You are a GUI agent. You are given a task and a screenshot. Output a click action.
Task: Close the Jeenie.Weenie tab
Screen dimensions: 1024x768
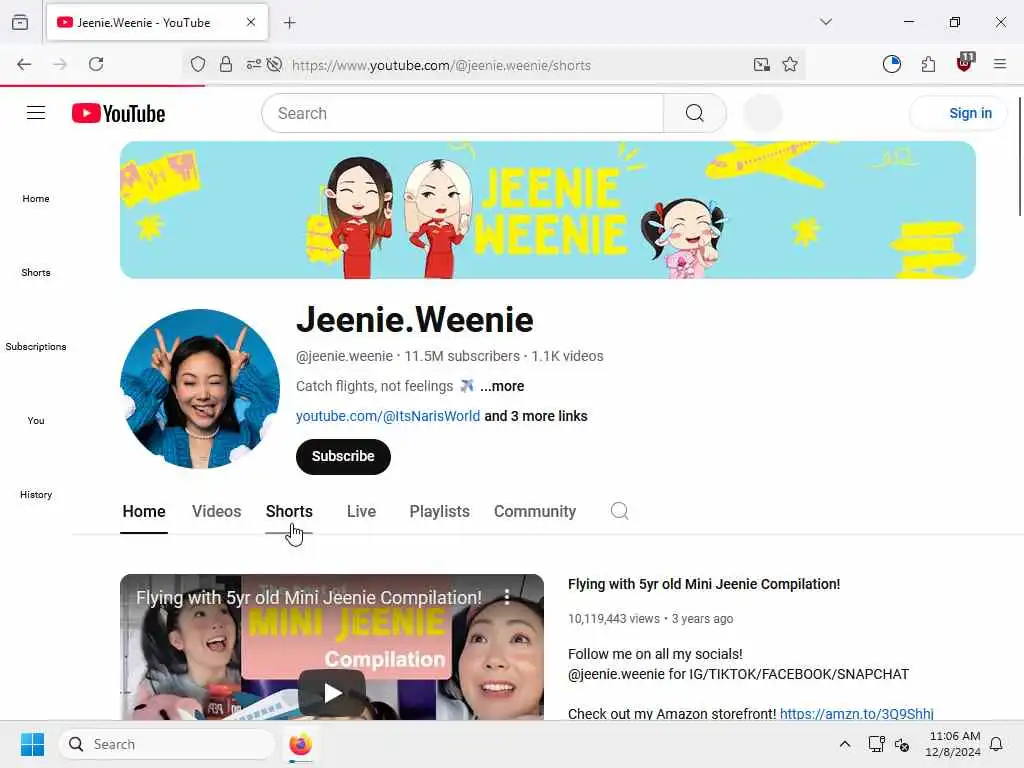[251, 22]
